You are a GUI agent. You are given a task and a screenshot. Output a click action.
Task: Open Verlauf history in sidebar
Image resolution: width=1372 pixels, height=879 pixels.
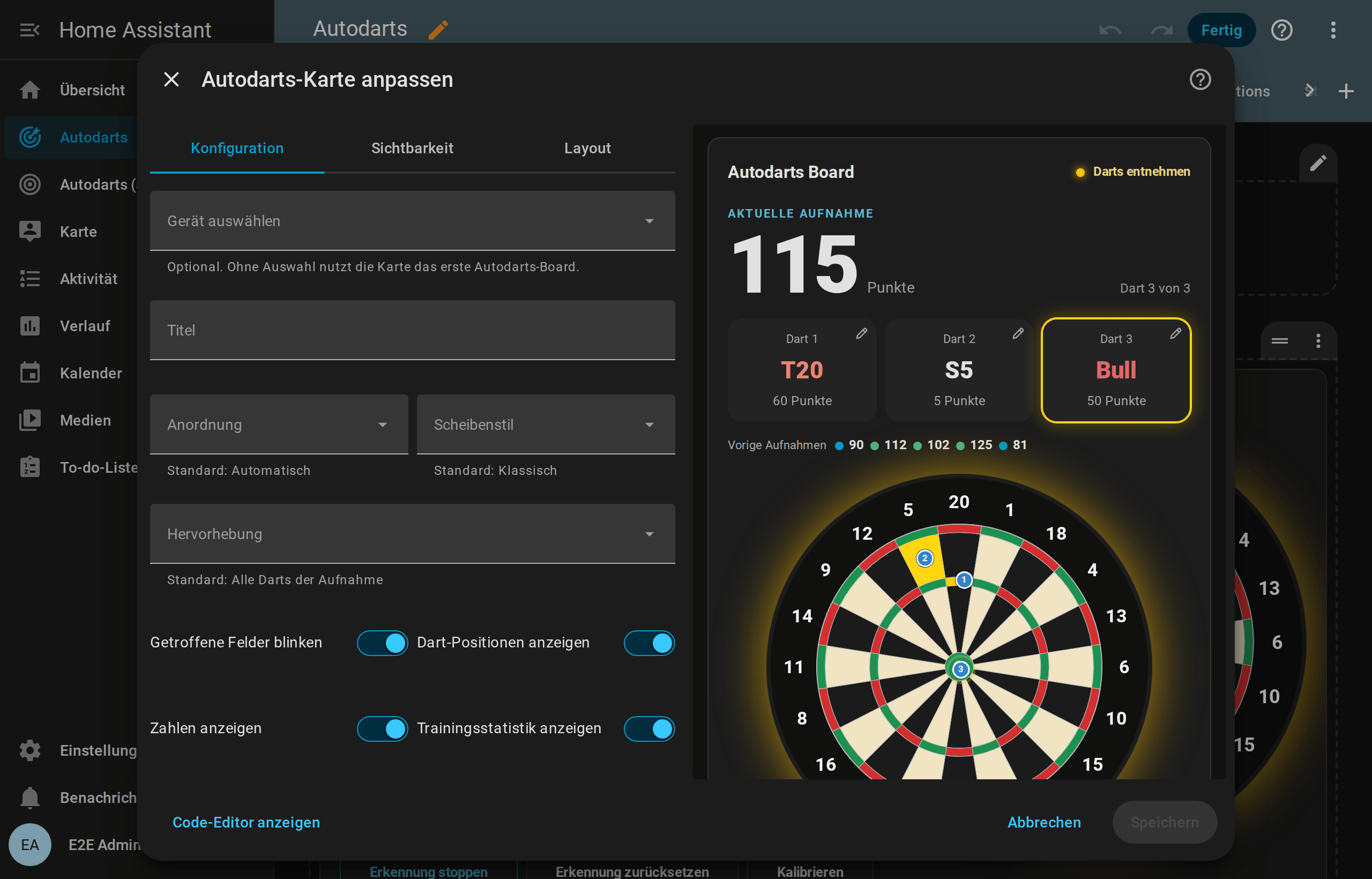(71, 326)
